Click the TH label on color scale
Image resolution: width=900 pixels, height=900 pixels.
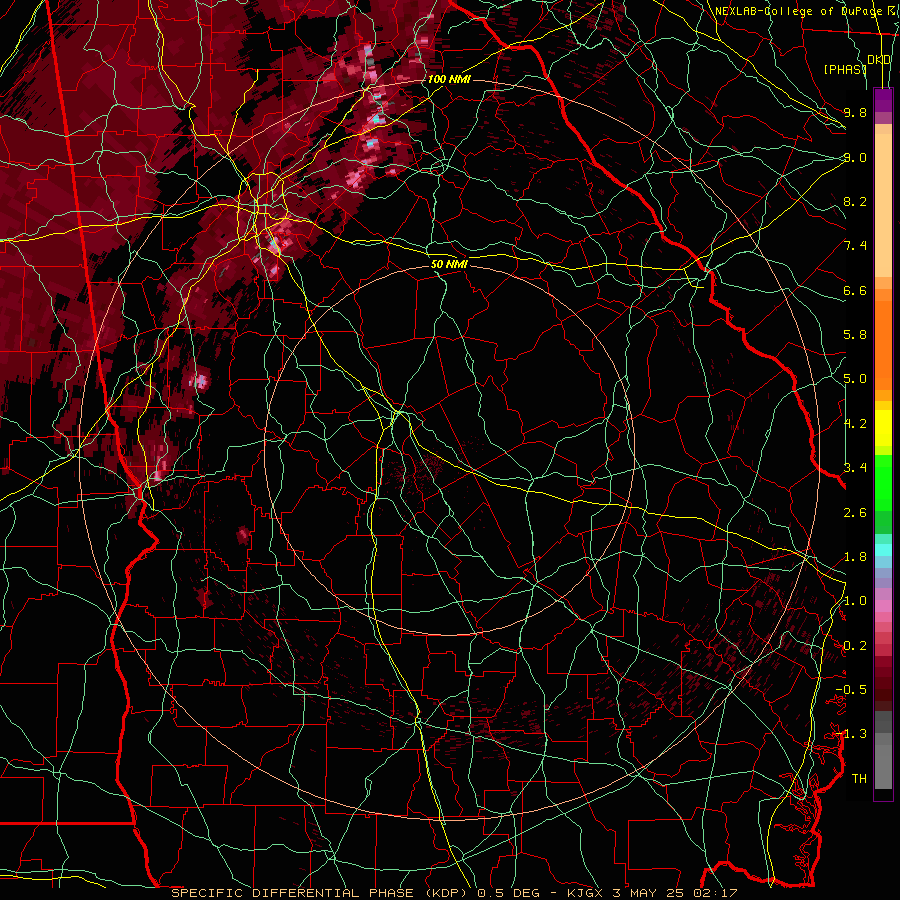[859, 779]
